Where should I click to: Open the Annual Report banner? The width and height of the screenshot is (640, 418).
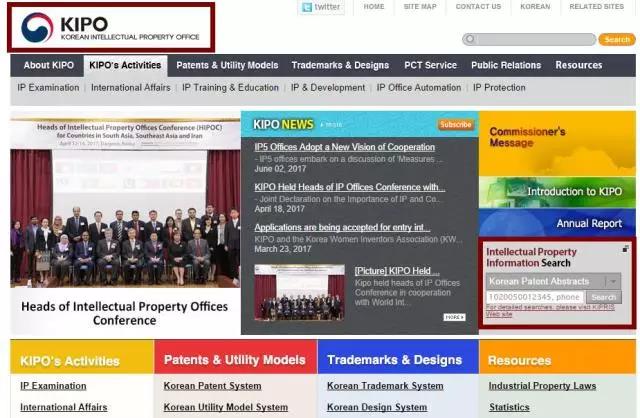(557, 223)
